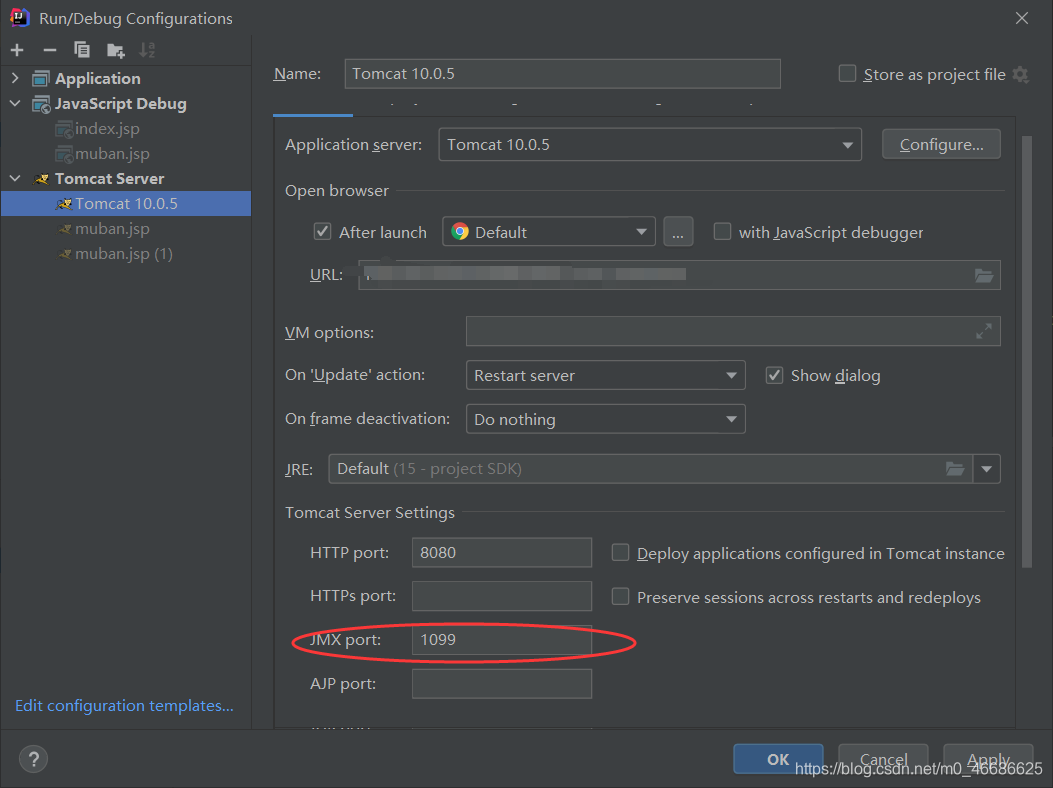This screenshot has width=1053, height=788.
Task: Remove selected configuration with minus icon
Action: point(50,50)
